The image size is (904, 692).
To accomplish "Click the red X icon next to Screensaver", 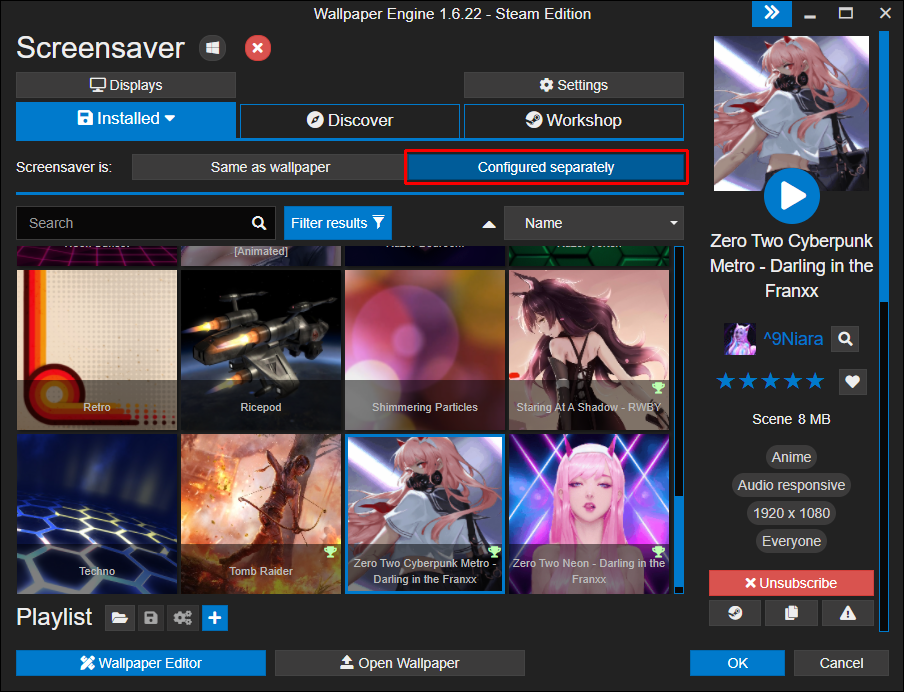I will (x=258, y=48).
